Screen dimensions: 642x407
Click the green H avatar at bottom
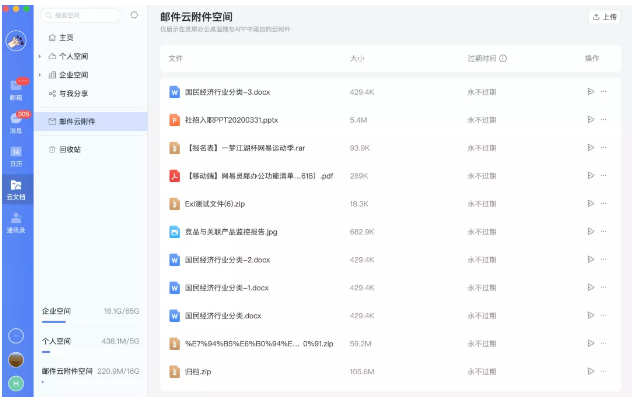16,384
